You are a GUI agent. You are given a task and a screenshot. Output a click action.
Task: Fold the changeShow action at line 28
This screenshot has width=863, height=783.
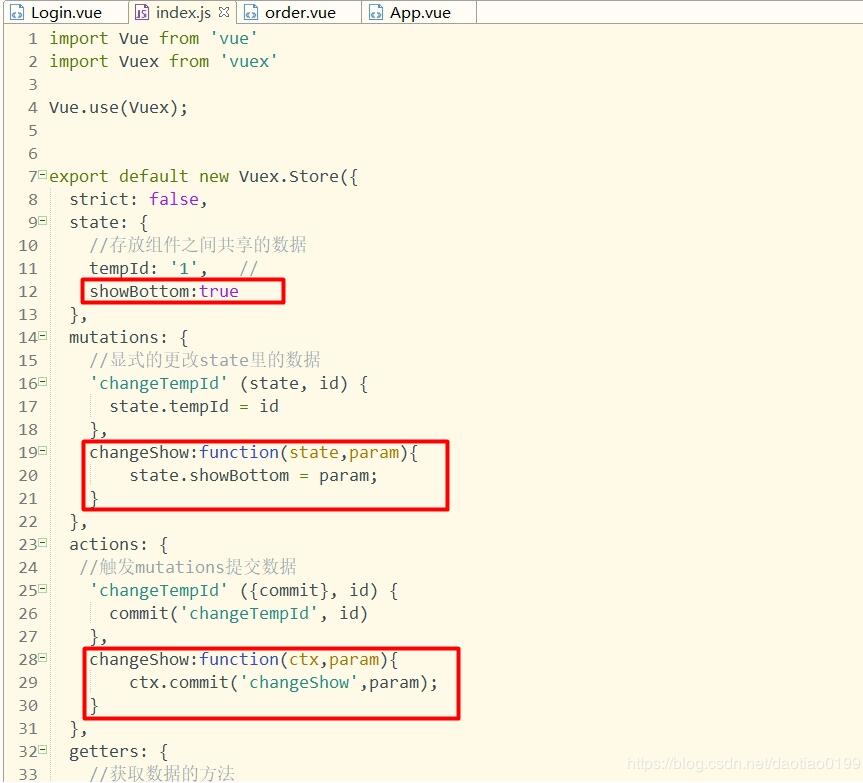[43, 658]
